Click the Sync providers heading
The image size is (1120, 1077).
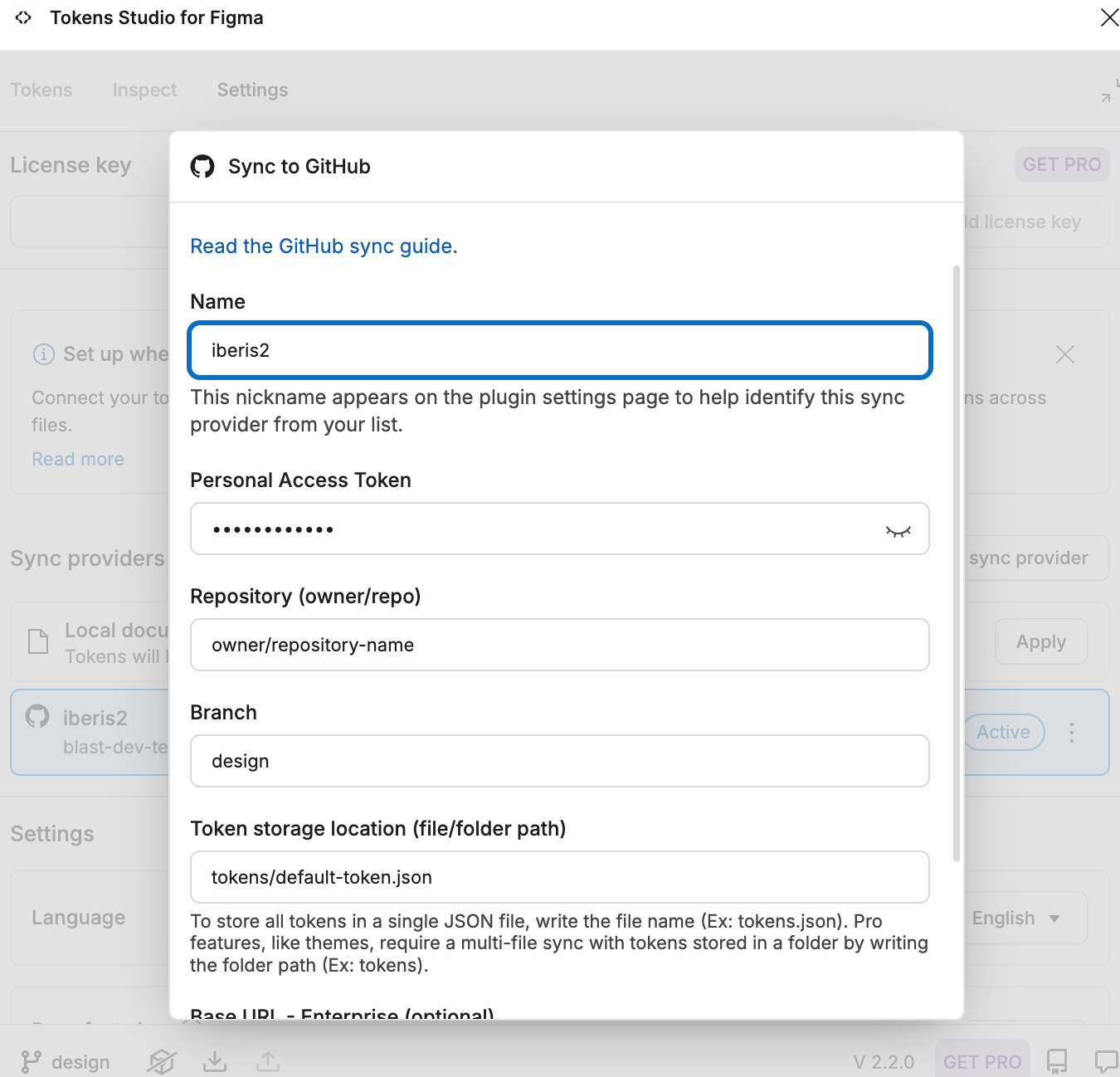tap(88, 558)
